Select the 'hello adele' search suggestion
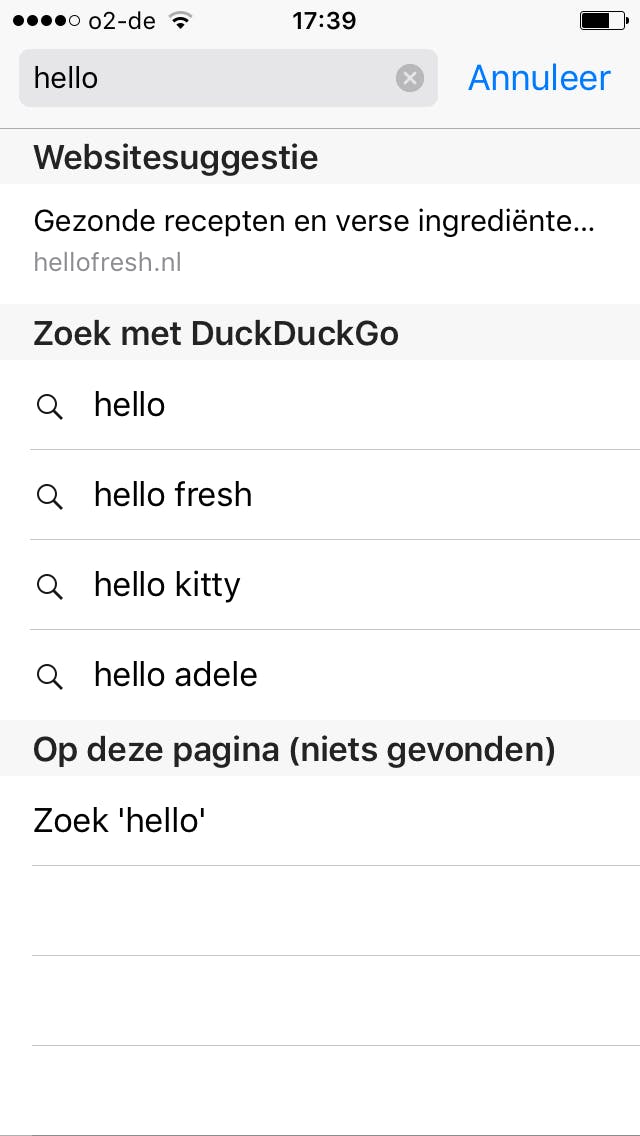The height and width of the screenshot is (1136, 640). pos(176,675)
